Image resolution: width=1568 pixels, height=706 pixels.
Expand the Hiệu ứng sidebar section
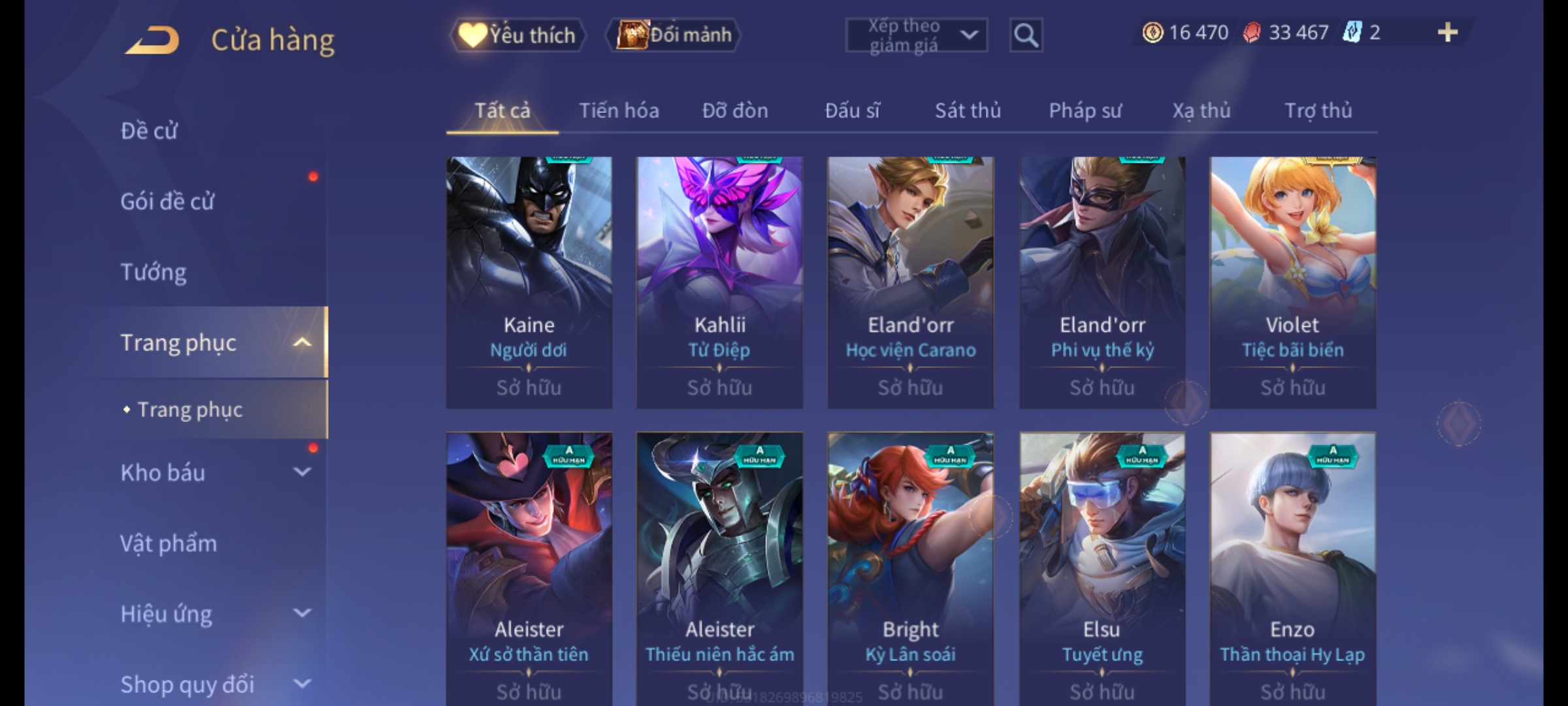[x=302, y=613]
